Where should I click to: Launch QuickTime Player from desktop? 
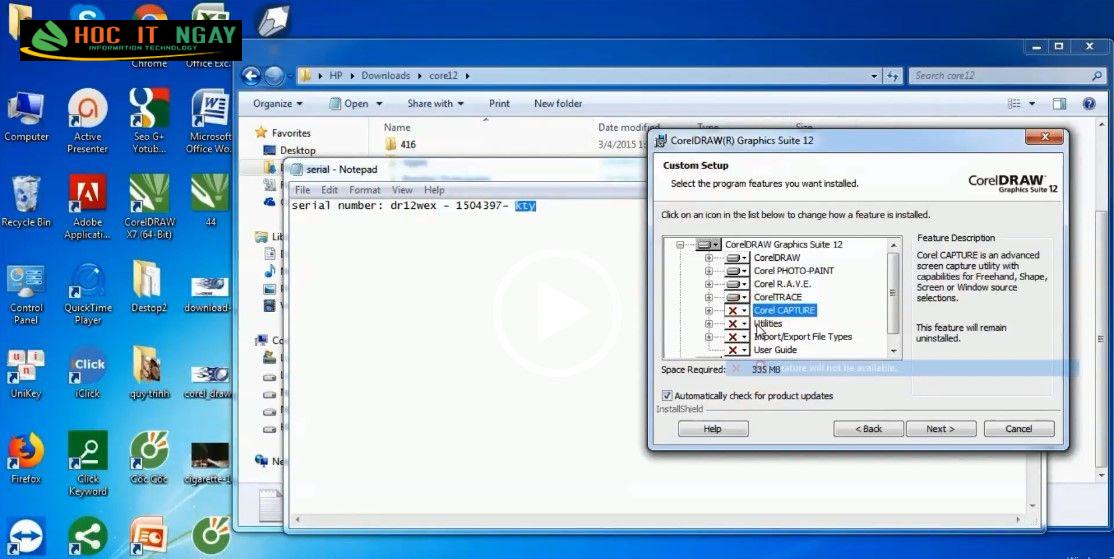(x=88, y=293)
